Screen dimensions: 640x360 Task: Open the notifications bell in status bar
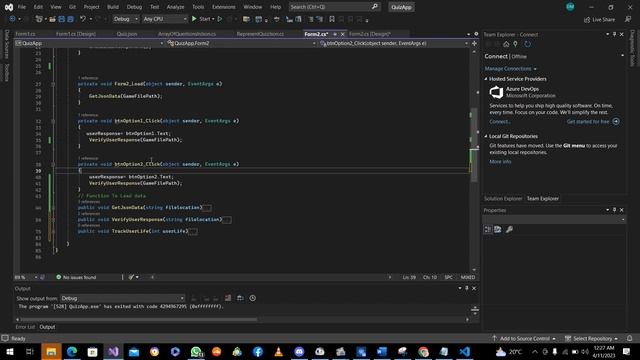(630, 338)
